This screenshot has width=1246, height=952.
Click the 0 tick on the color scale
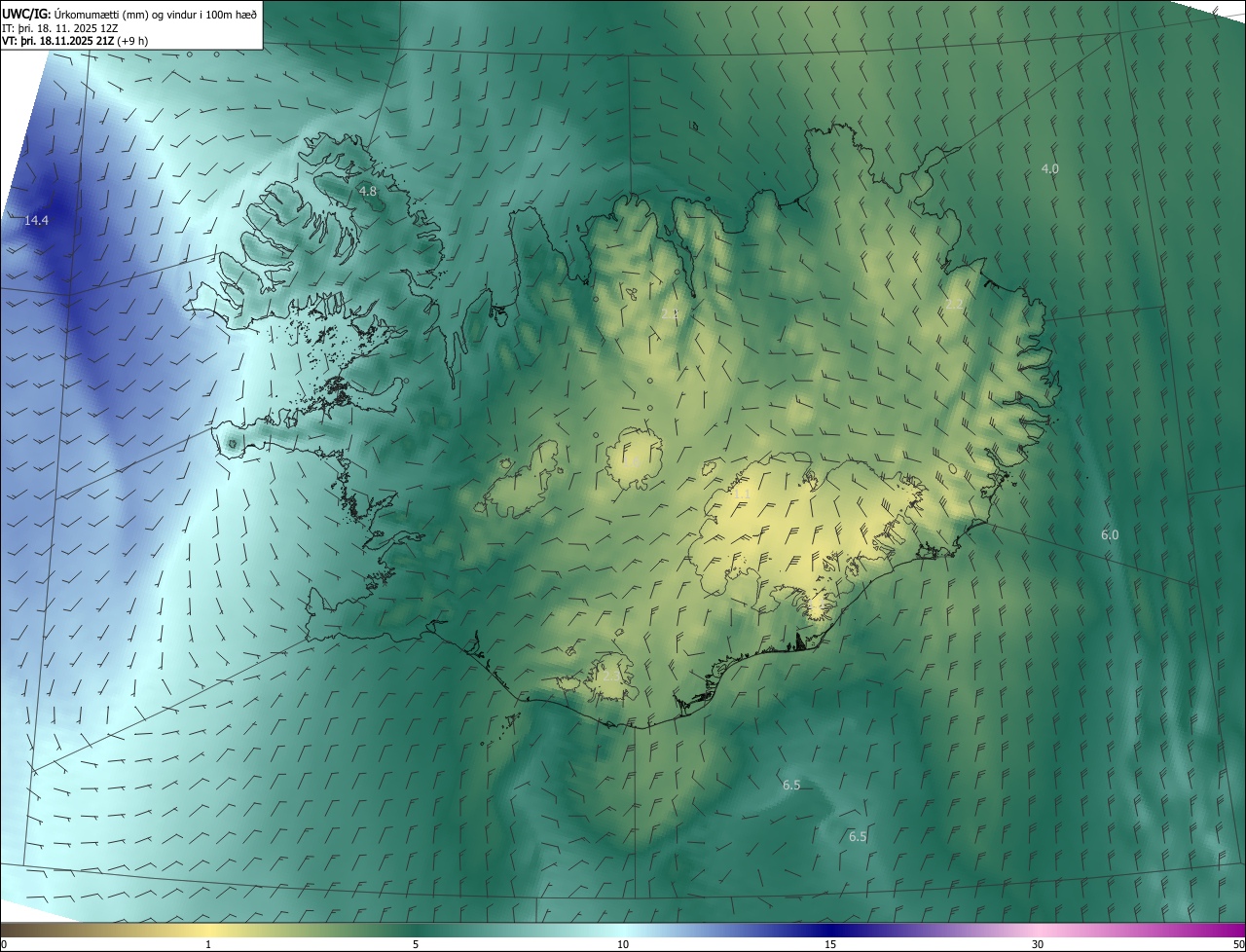tap(4, 944)
